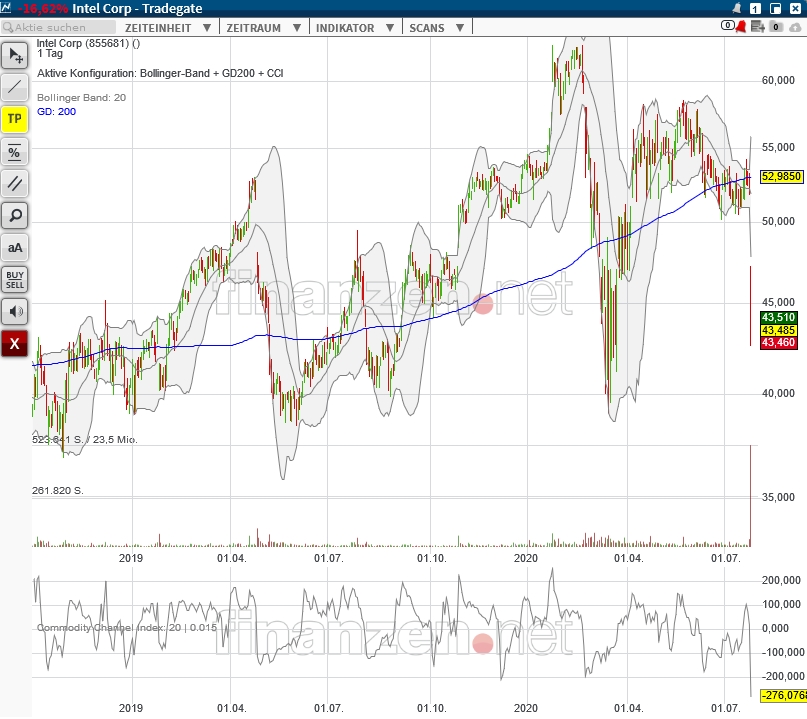The width and height of the screenshot is (807, 719).
Task: Open the ZEITEINHEIT dropdown
Action: pyautogui.click(x=168, y=28)
